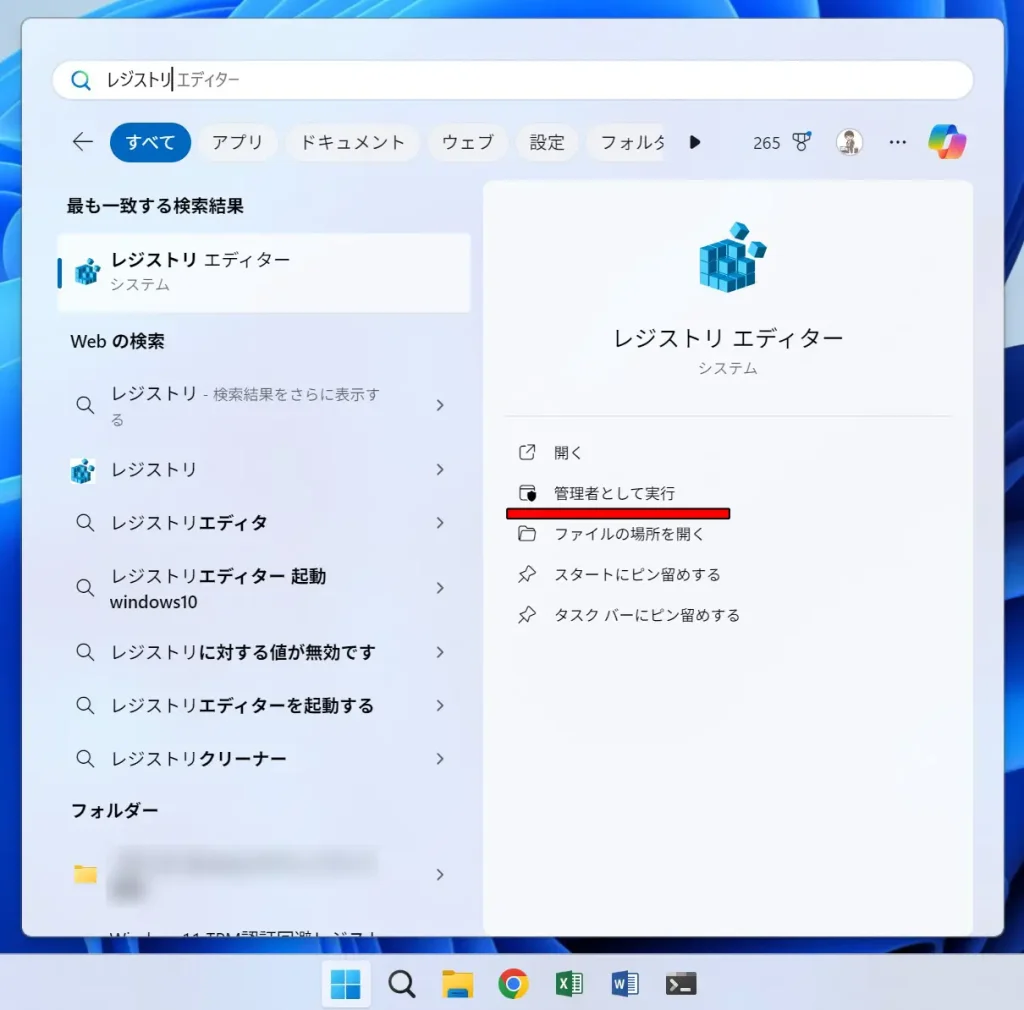The height and width of the screenshot is (1010, 1024).
Task: Click the レジストリ エディター title in preview pane
Action: pos(728,338)
